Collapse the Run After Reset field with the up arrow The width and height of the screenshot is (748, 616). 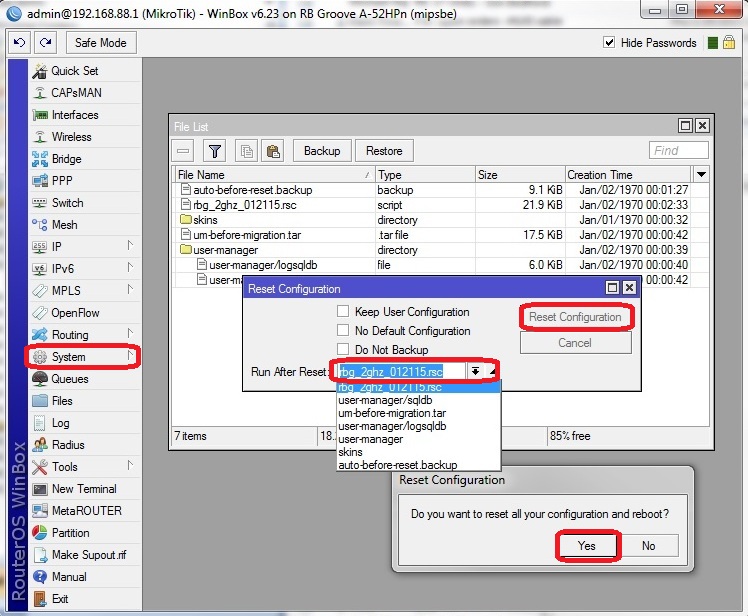point(492,371)
